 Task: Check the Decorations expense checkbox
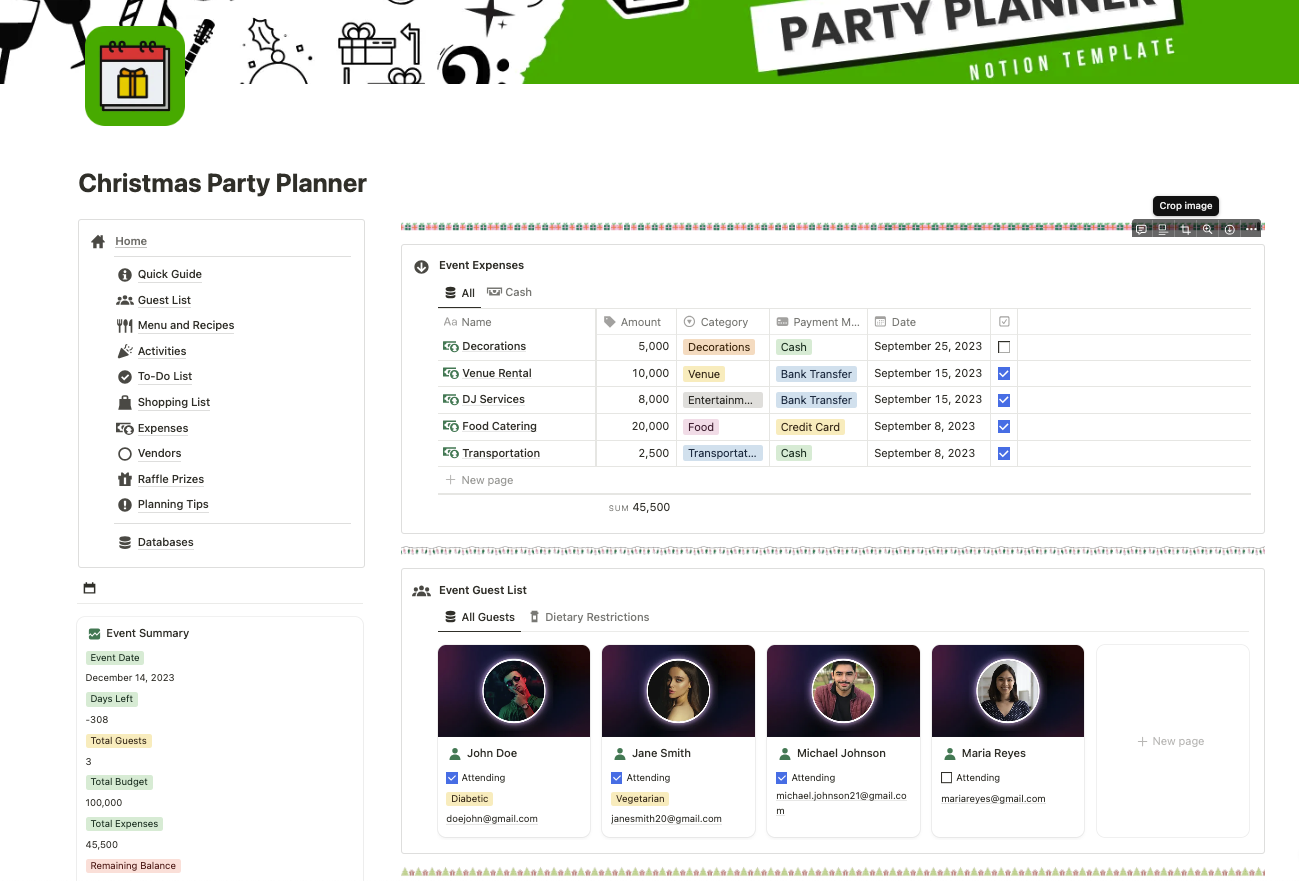click(x=1004, y=347)
